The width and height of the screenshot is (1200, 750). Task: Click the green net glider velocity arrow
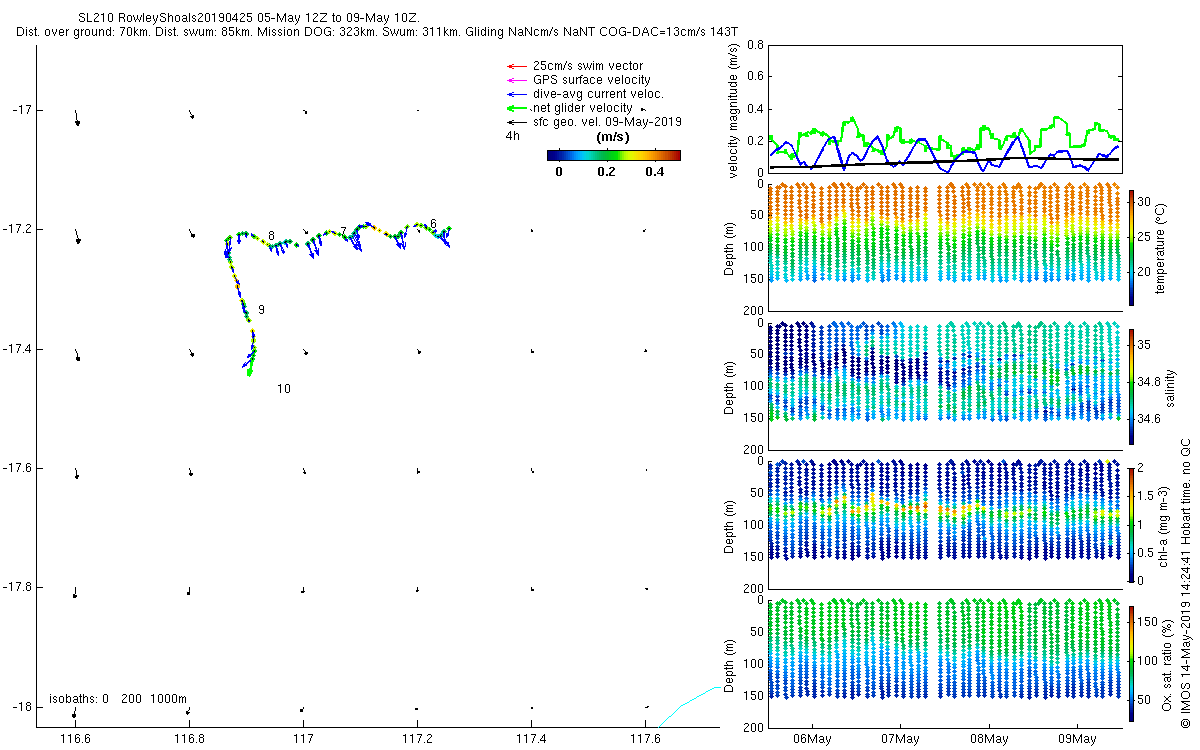pyautogui.click(x=516, y=108)
